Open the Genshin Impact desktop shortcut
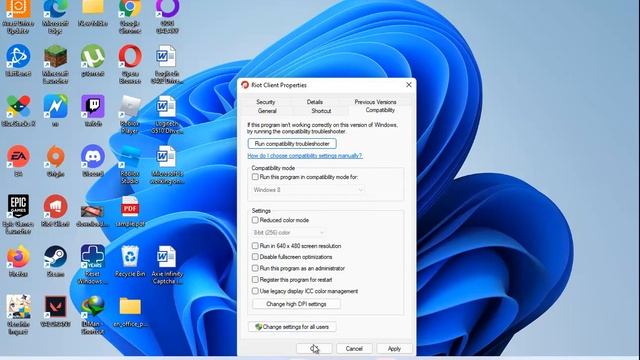 [18, 307]
